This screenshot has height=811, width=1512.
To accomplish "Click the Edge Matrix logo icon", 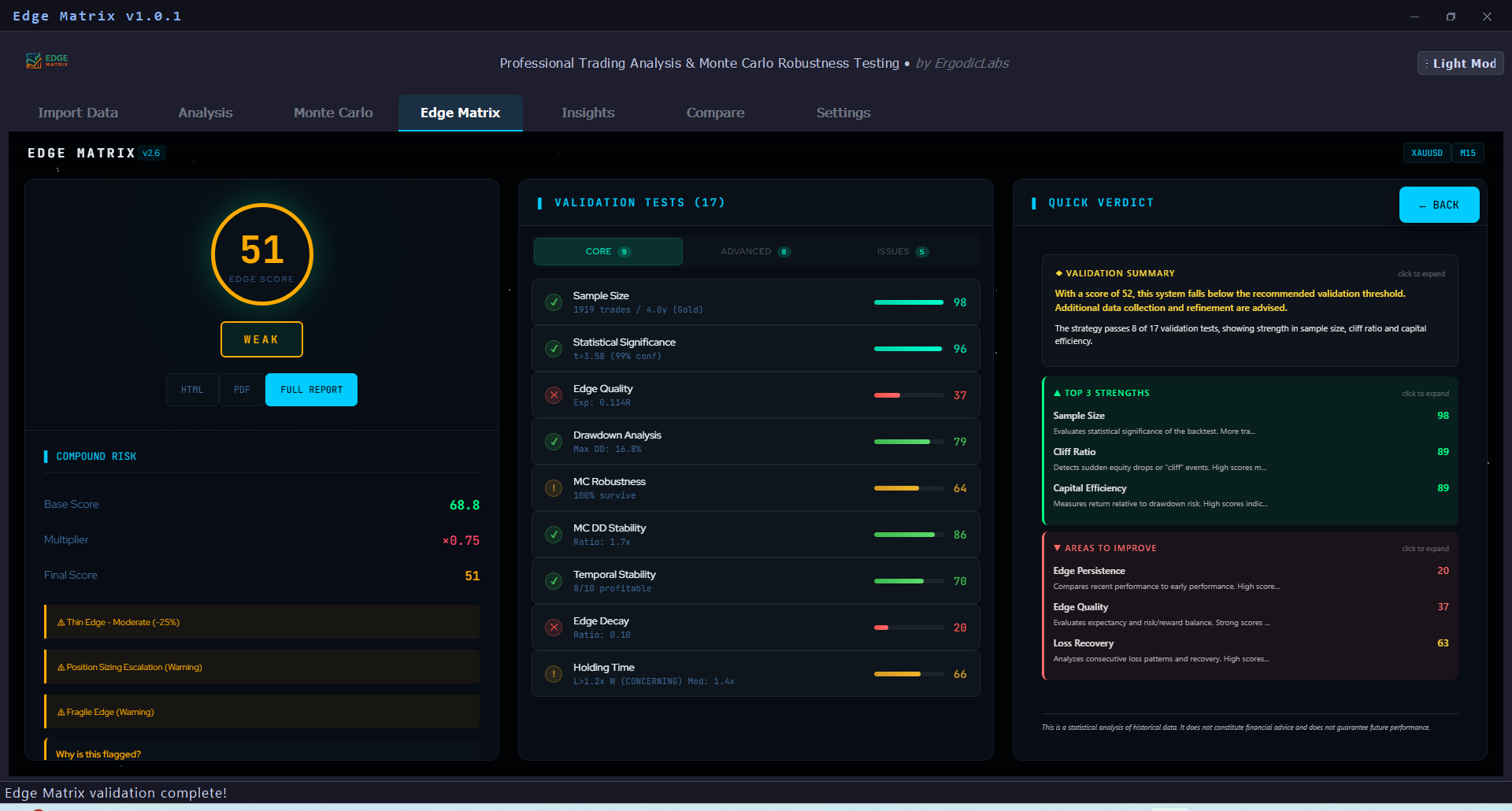I will click(47, 61).
